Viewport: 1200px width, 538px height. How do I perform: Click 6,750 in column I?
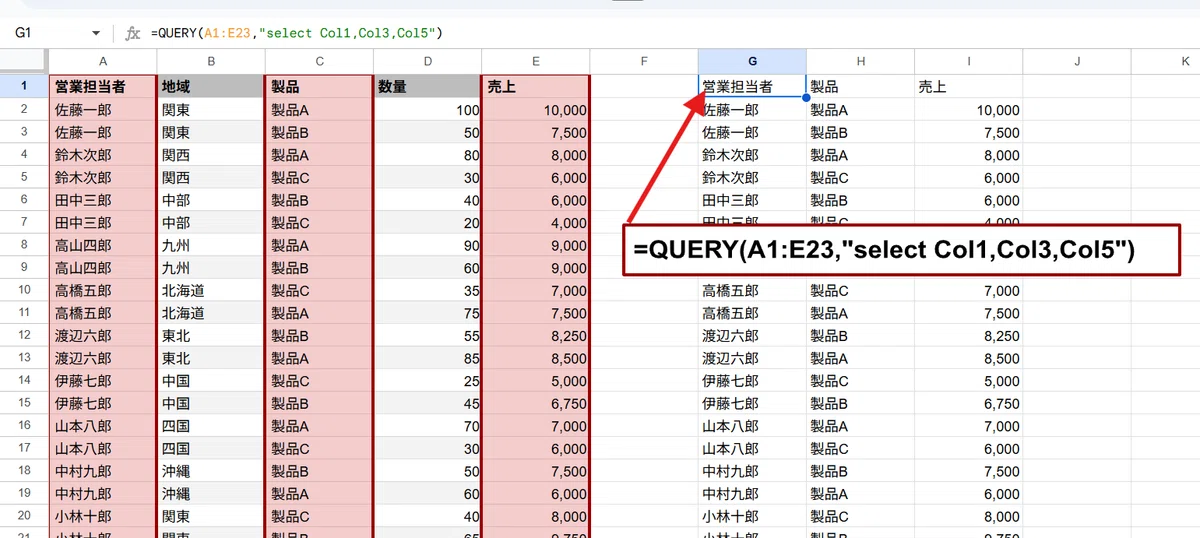968,404
